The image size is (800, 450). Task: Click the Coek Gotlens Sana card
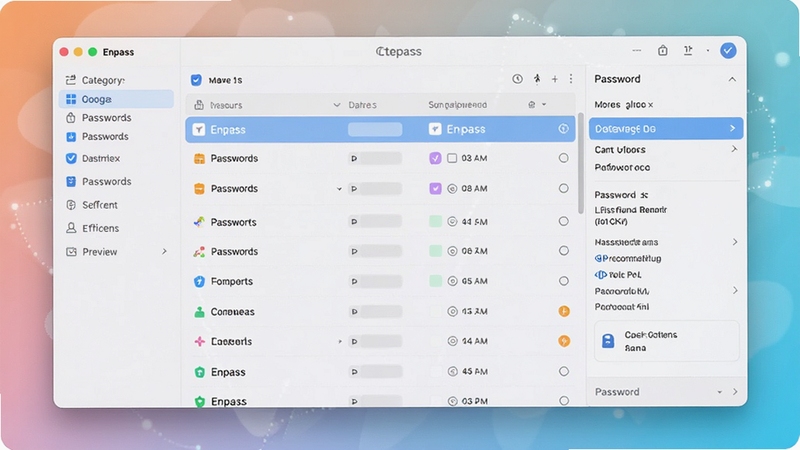[x=666, y=341]
